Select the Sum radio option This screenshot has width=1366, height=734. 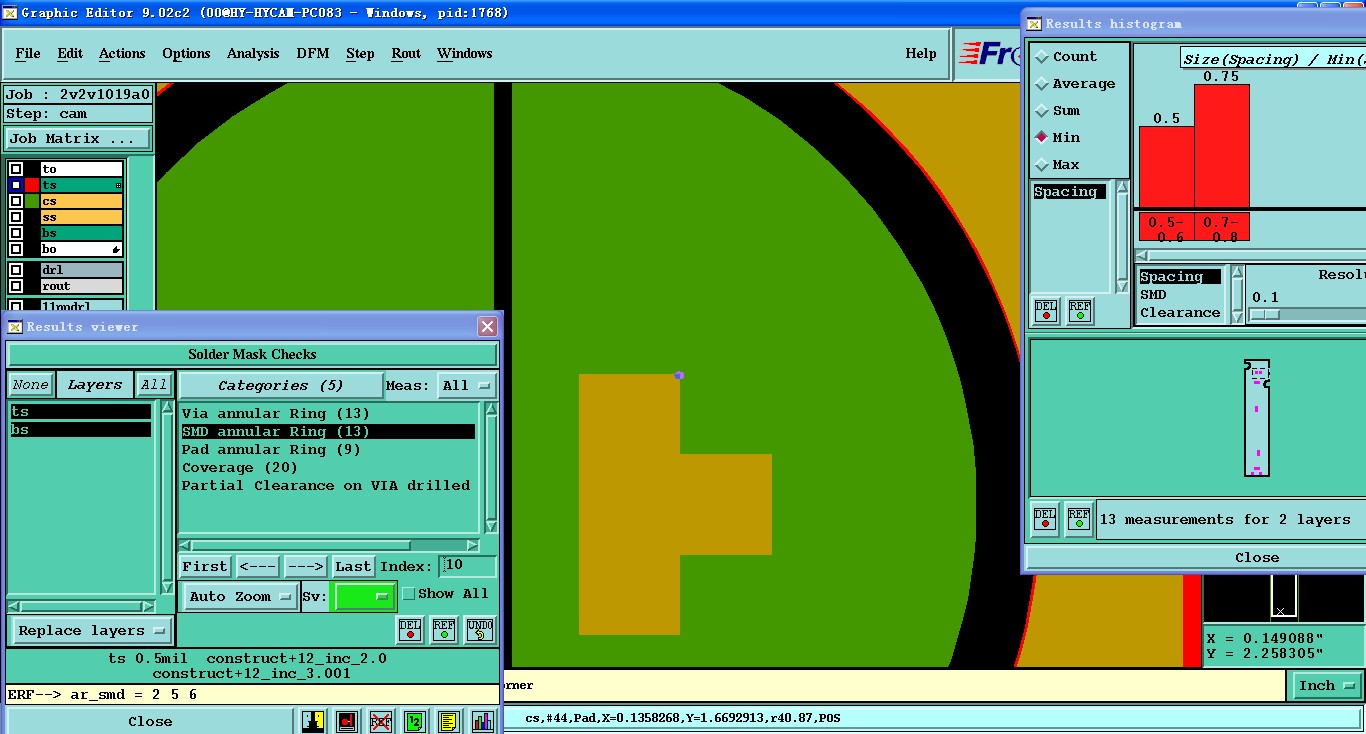[x=1042, y=111]
